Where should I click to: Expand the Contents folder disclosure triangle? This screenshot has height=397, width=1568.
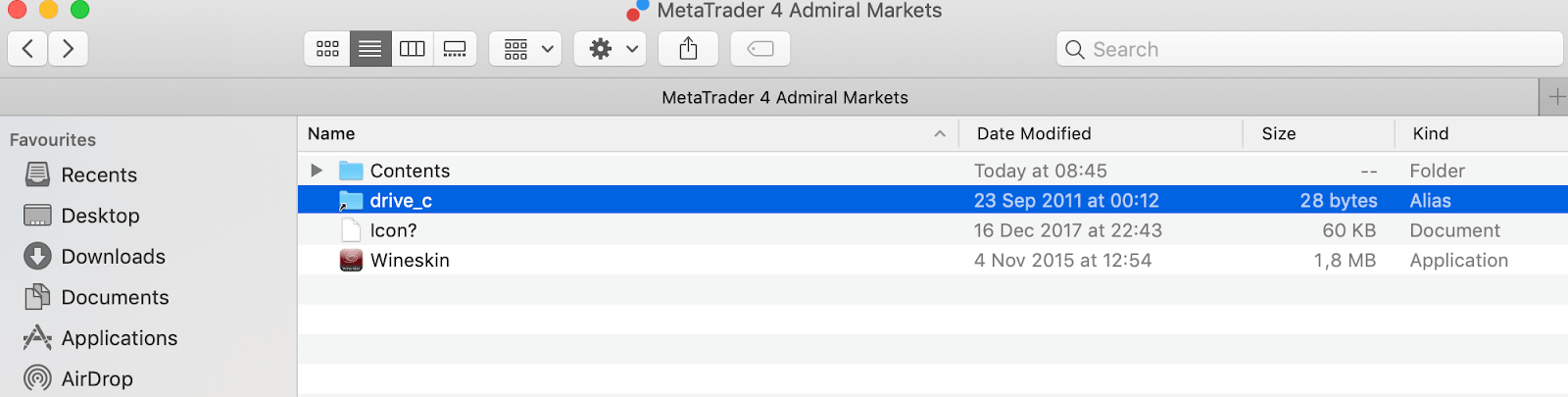(317, 171)
